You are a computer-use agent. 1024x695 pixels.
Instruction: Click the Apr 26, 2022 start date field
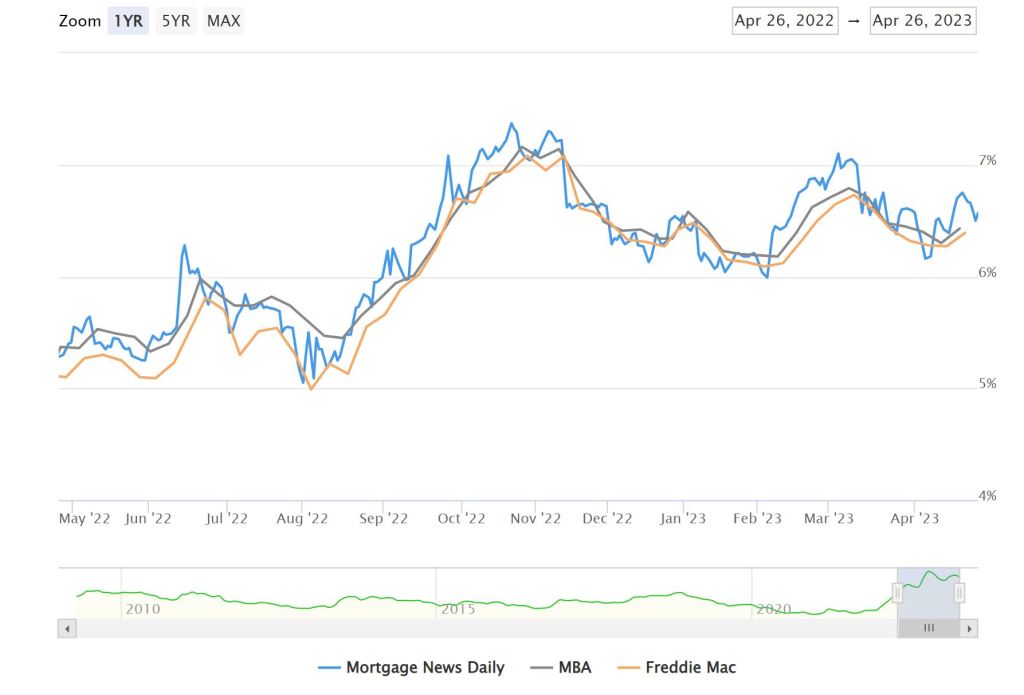(x=784, y=21)
